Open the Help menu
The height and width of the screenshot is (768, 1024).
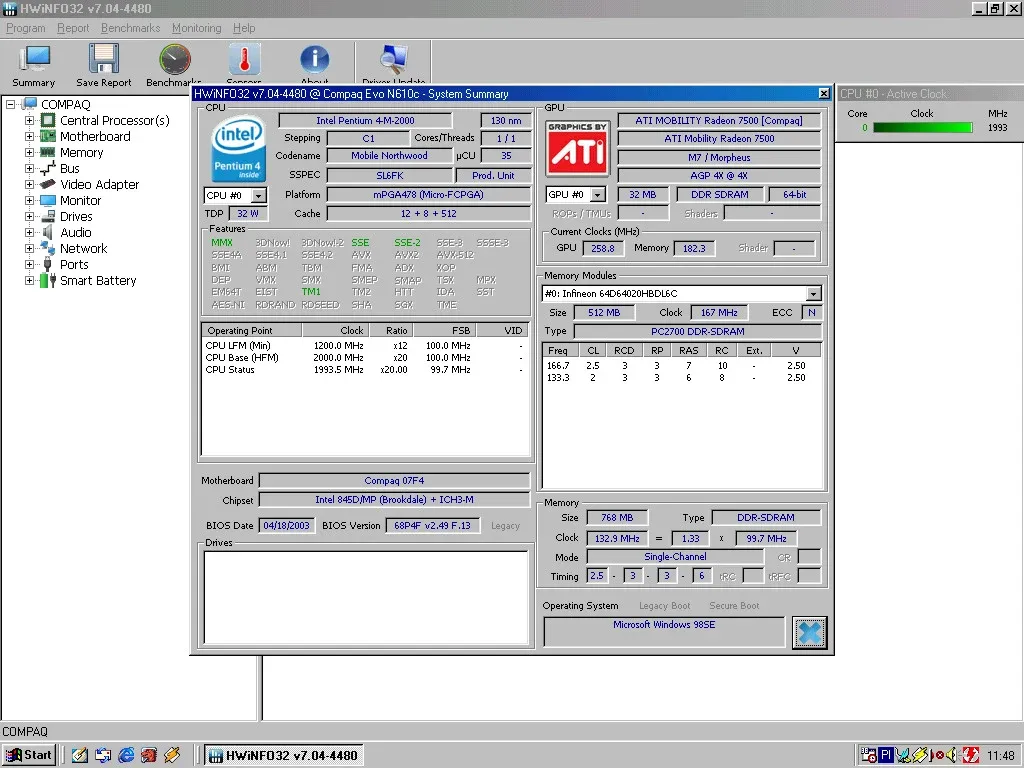(x=244, y=28)
